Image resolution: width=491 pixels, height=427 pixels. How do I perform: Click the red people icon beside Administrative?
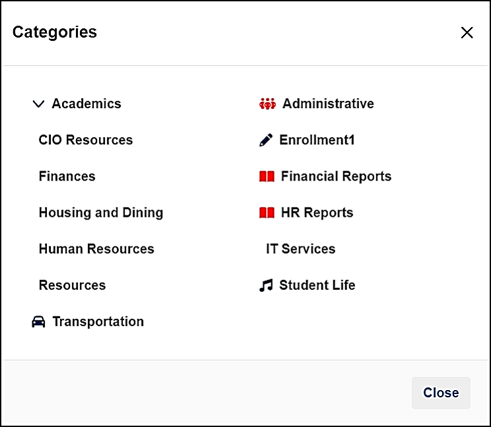click(267, 104)
